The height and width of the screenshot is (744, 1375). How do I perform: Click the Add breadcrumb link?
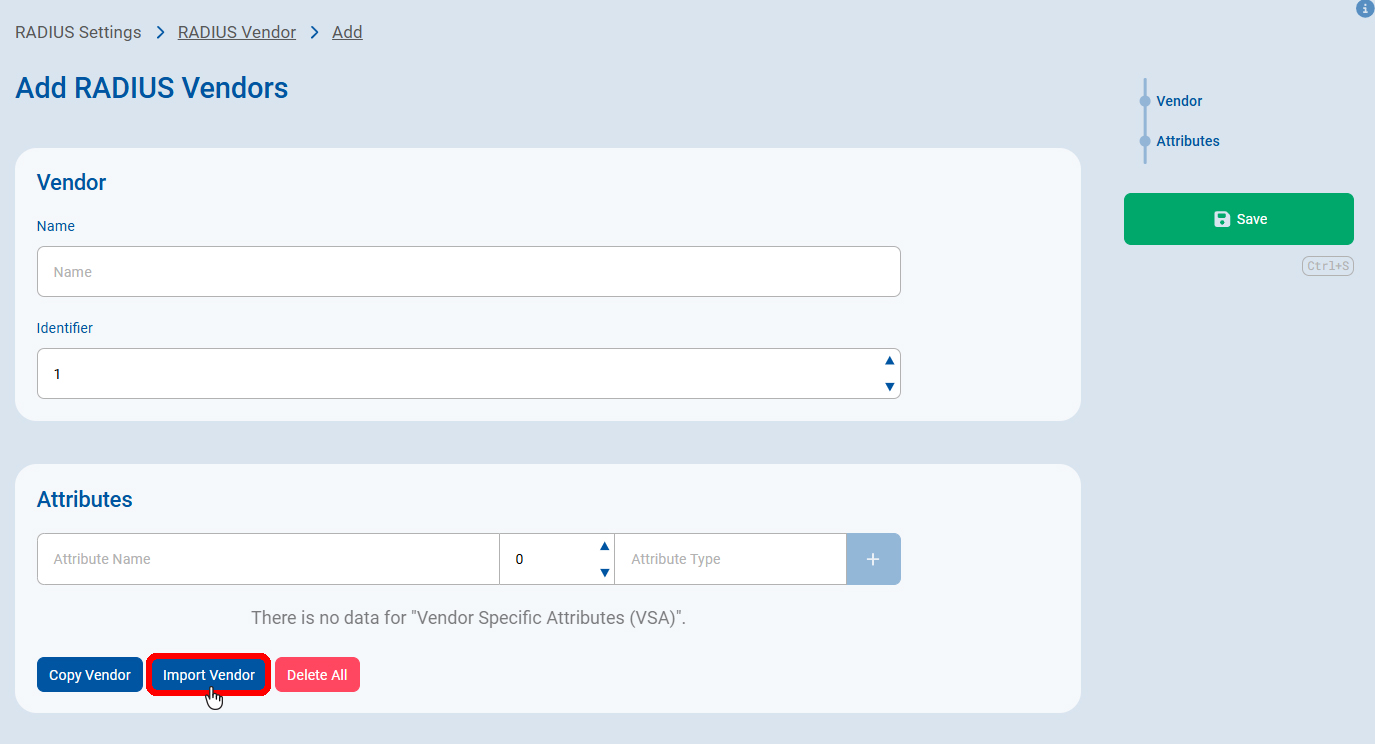pos(347,32)
